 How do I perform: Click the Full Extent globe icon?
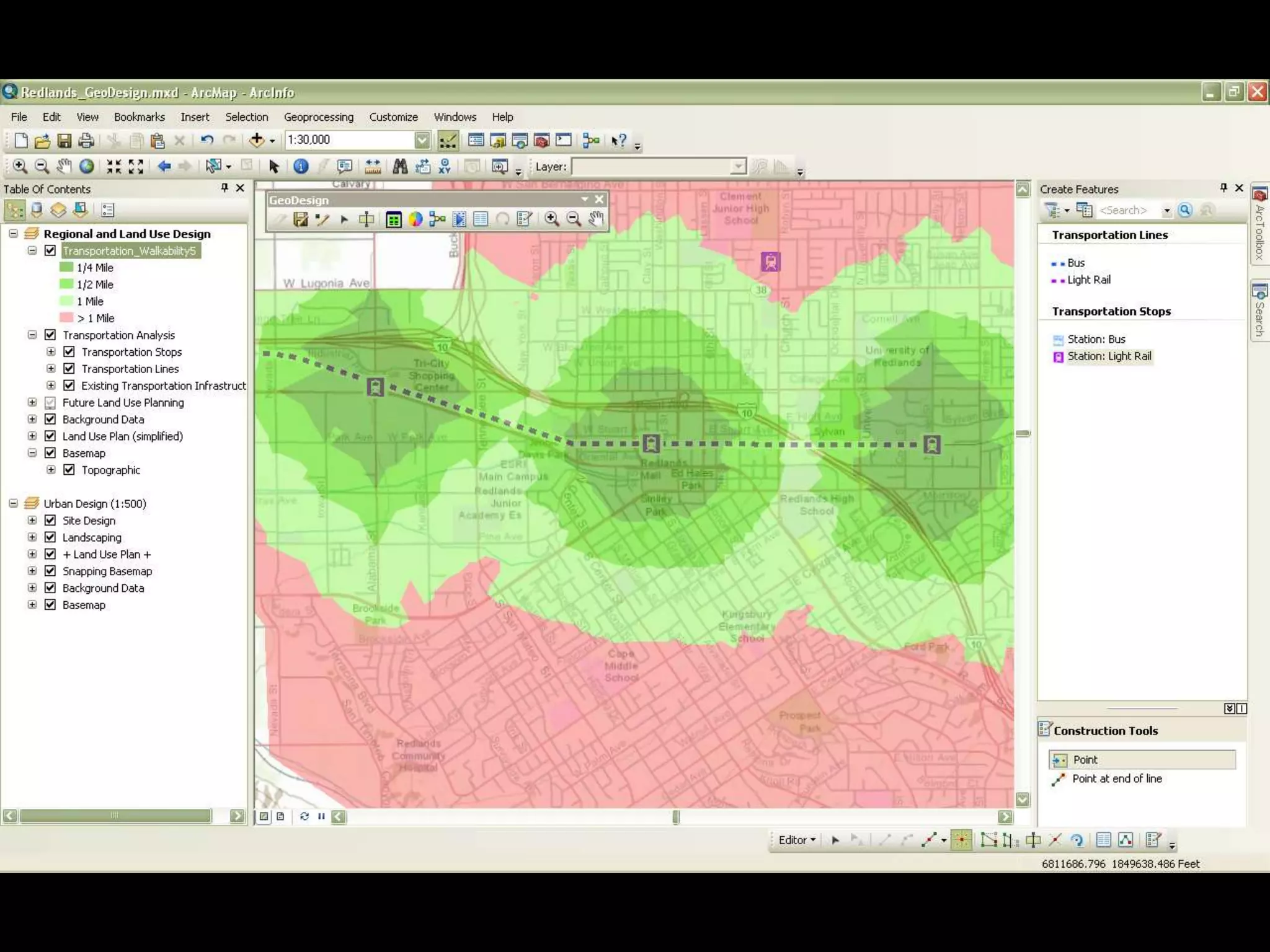click(87, 166)
